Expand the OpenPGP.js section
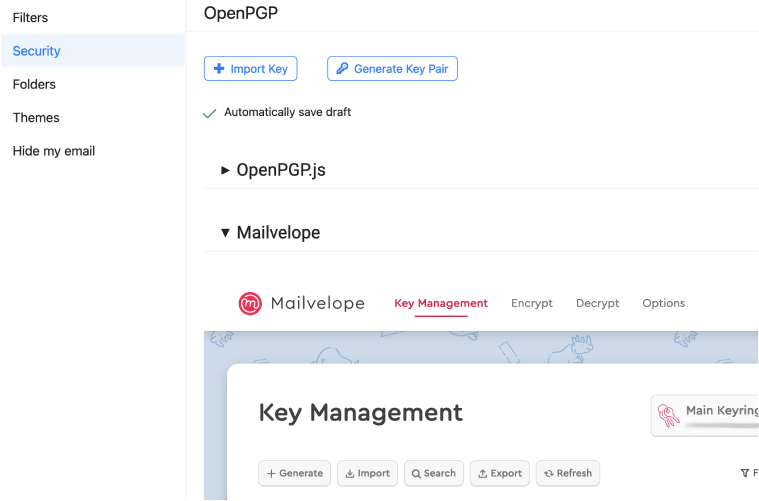Image resolution: width=759 pixels, height=501 pixels. point(273,170)
